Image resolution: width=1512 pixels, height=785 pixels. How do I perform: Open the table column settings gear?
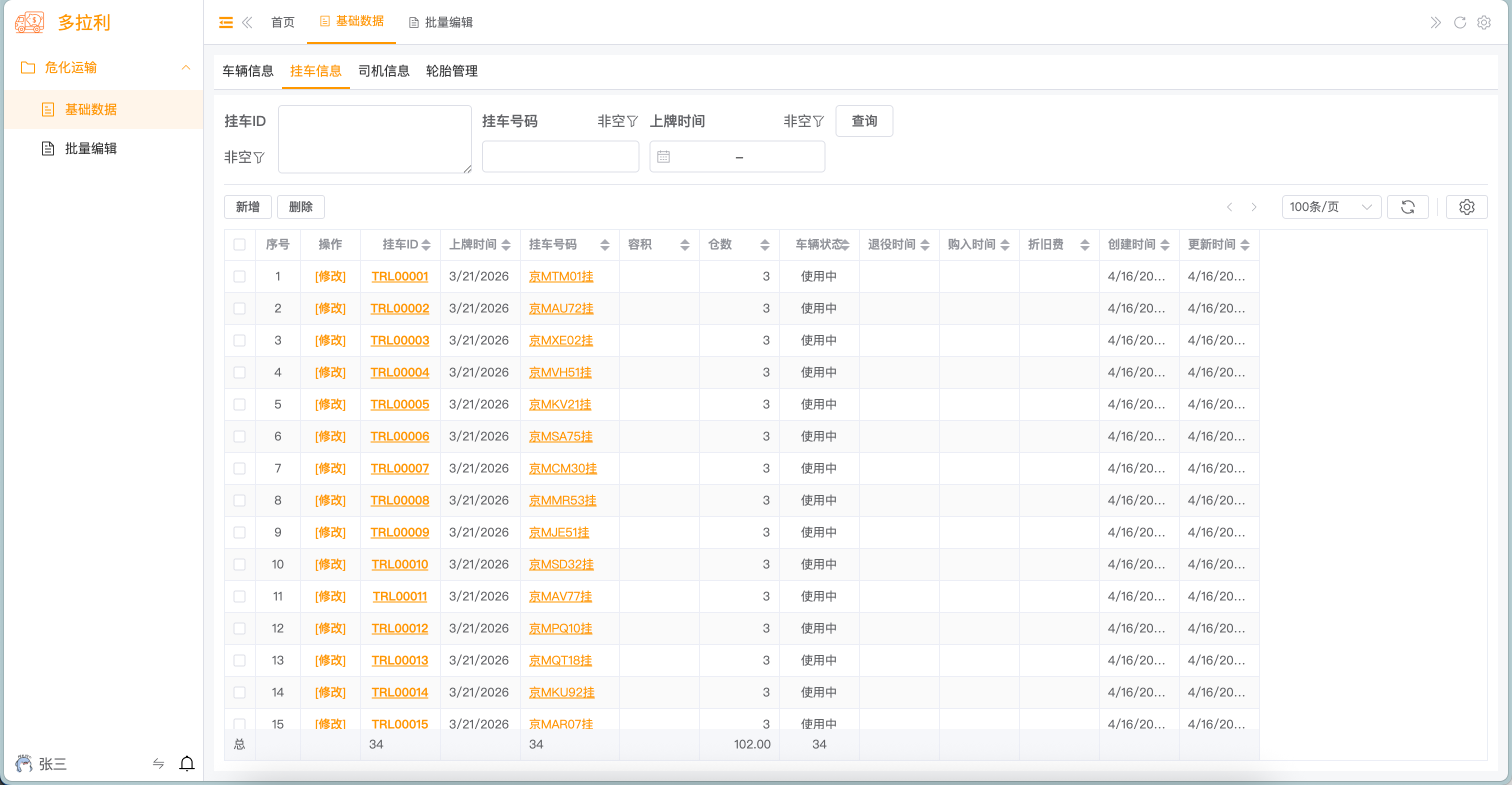[x=1467, y=206]
